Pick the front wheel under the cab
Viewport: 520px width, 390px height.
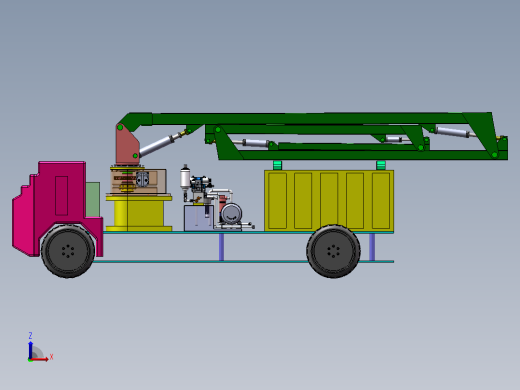tap(68, 251)
